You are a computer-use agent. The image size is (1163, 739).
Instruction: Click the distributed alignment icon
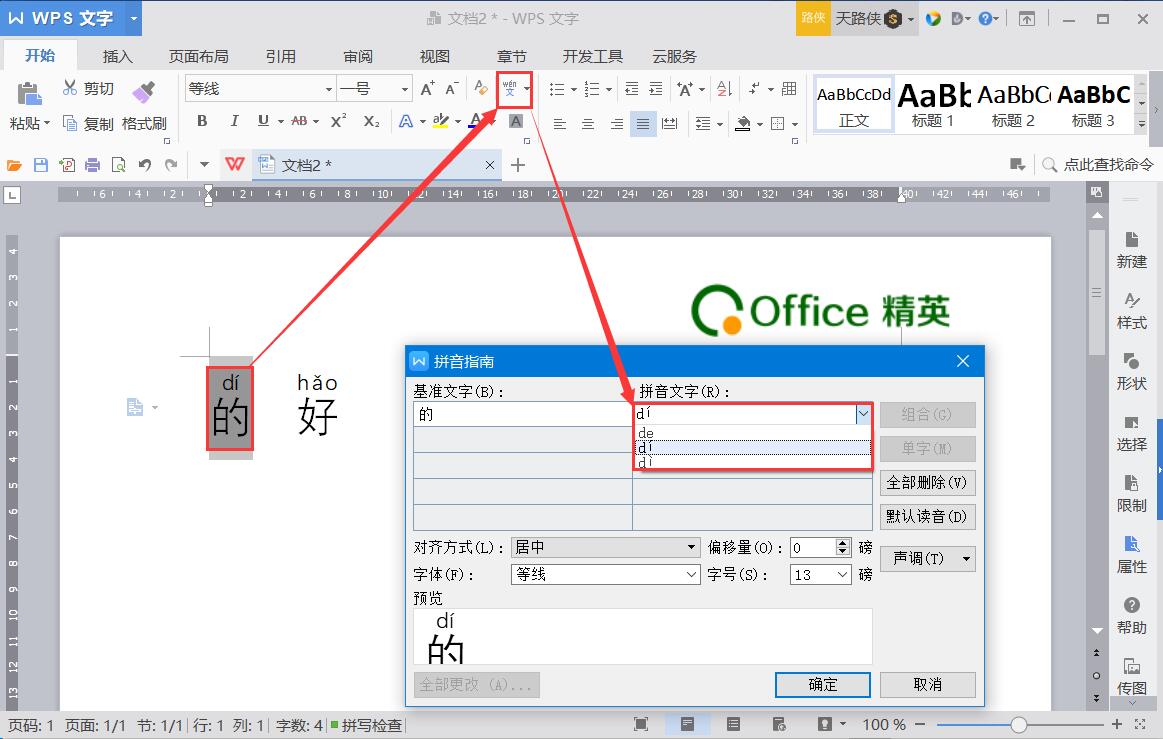pos(670,124)
